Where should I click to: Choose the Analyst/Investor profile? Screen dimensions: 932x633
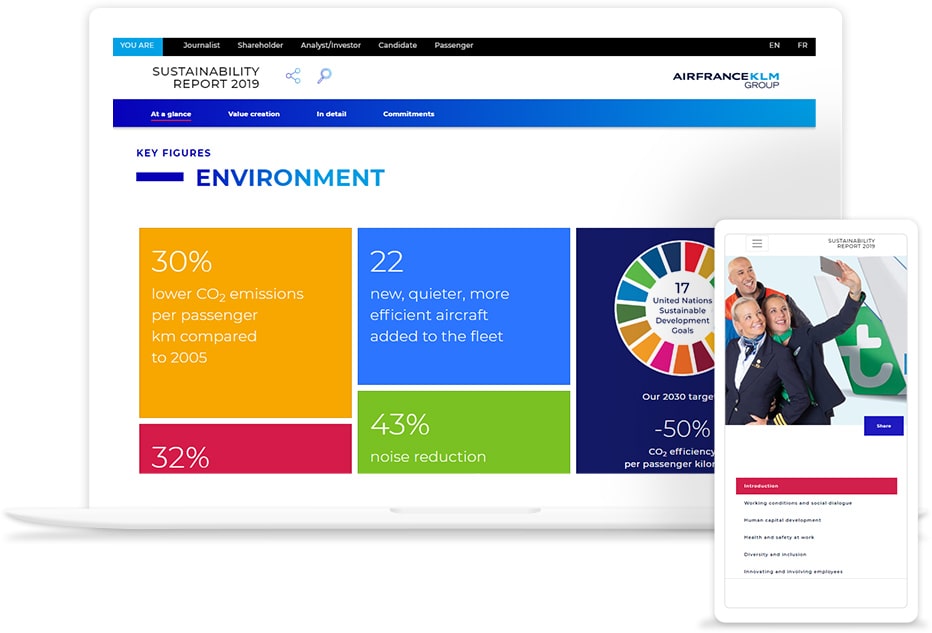[x=330, y=46]
